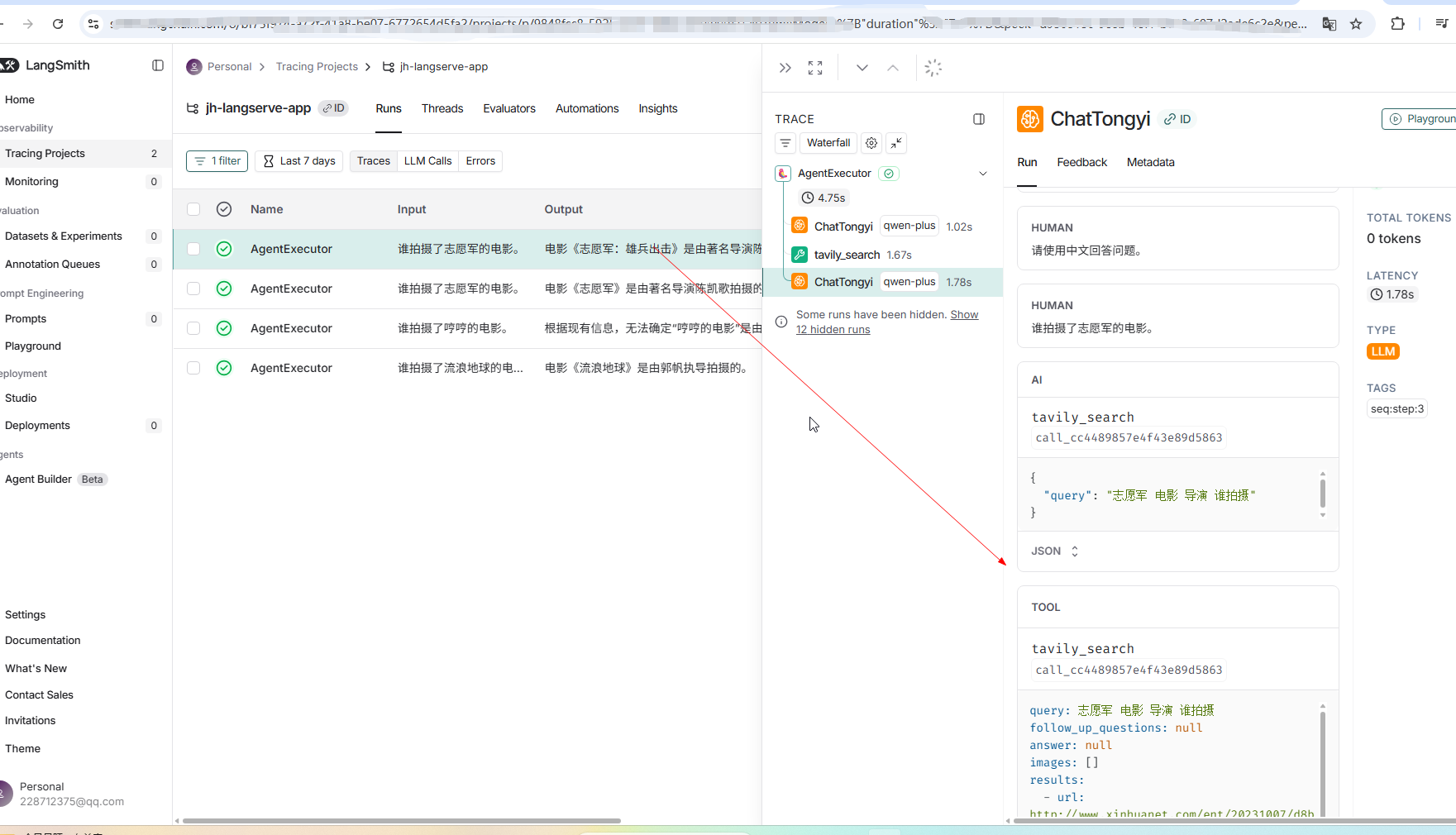The width and height of the screenshot is (1456, 835).
Task: Collapse the AgentExecutor trace tree chevron
Action: 983,174
